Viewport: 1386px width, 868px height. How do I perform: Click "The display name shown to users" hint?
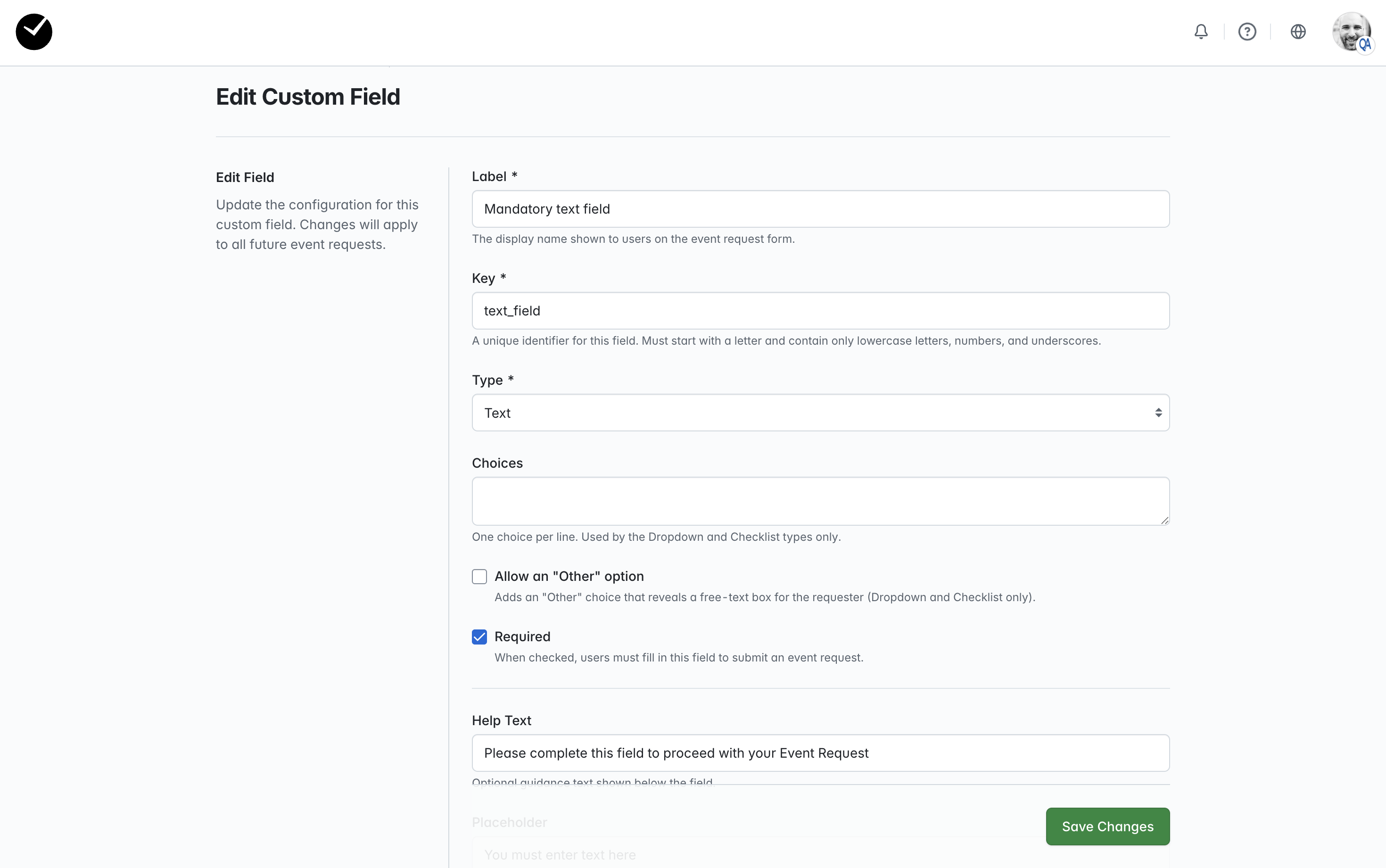click(x=633, y=239)
